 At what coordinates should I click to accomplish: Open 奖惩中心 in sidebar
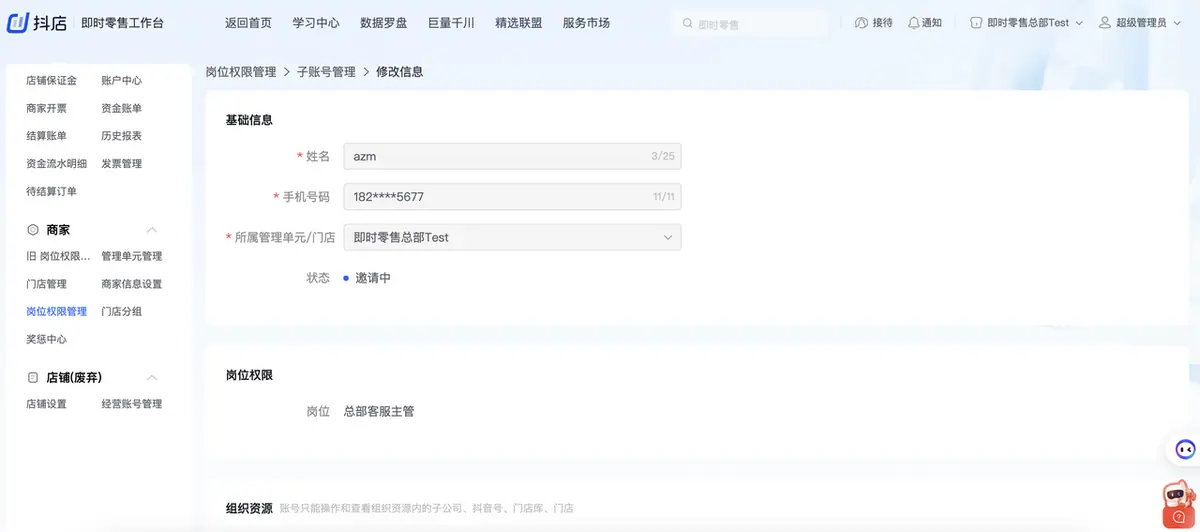click(46, 339)
